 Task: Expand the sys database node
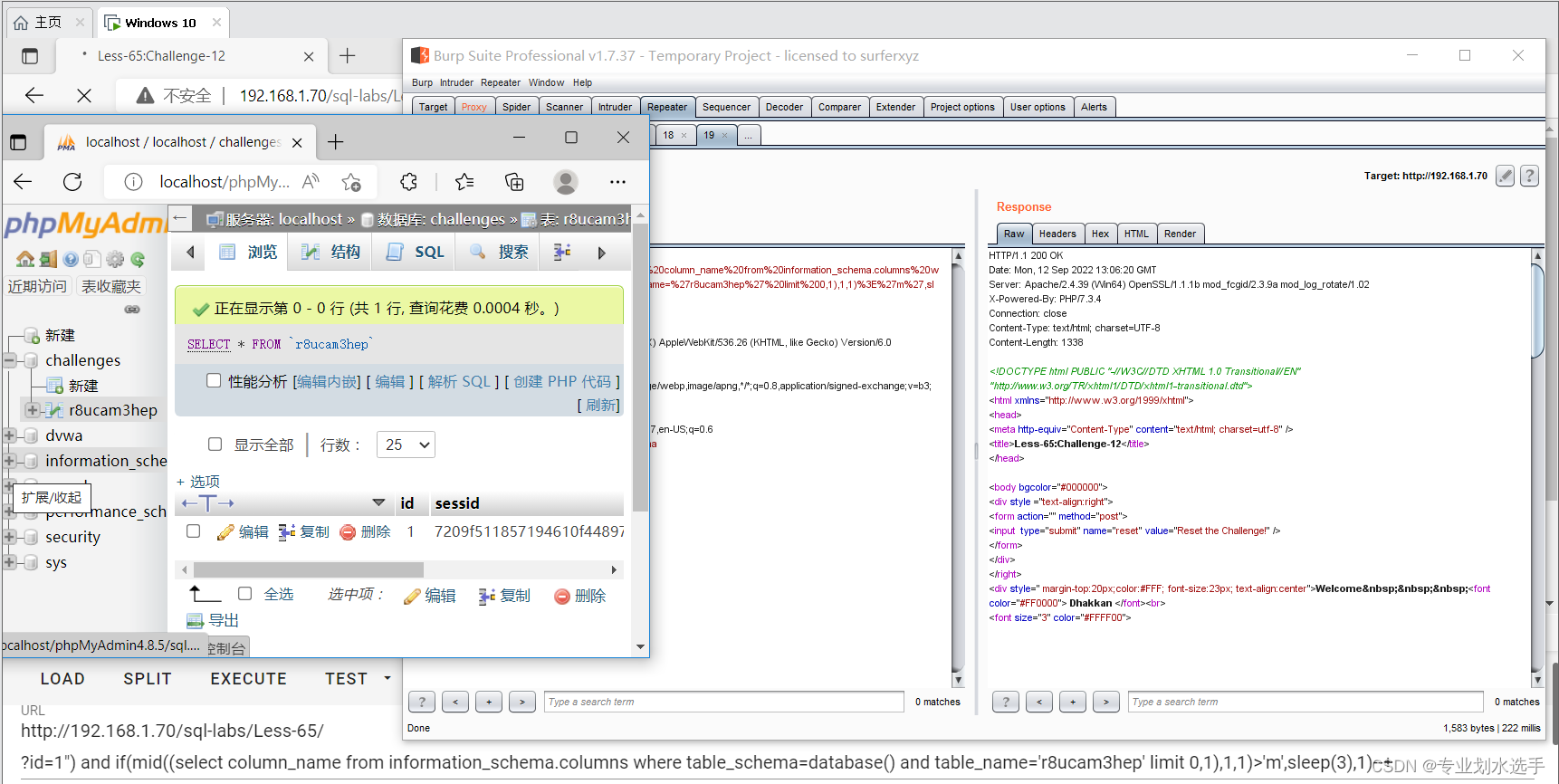coord(9,562)
